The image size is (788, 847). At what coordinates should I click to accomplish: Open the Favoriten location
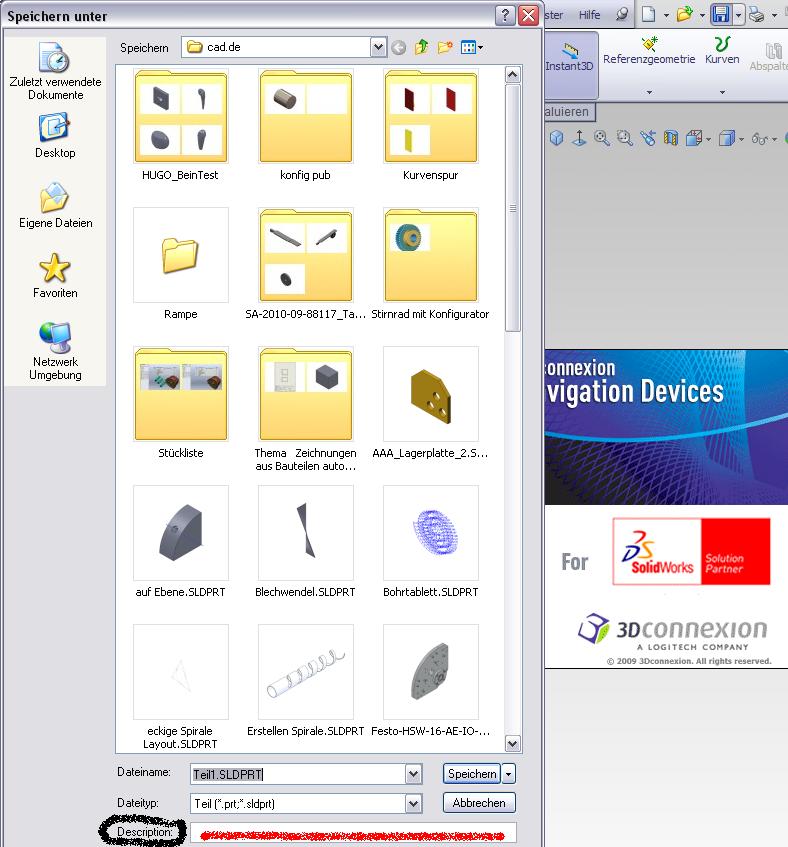[55, 276]
